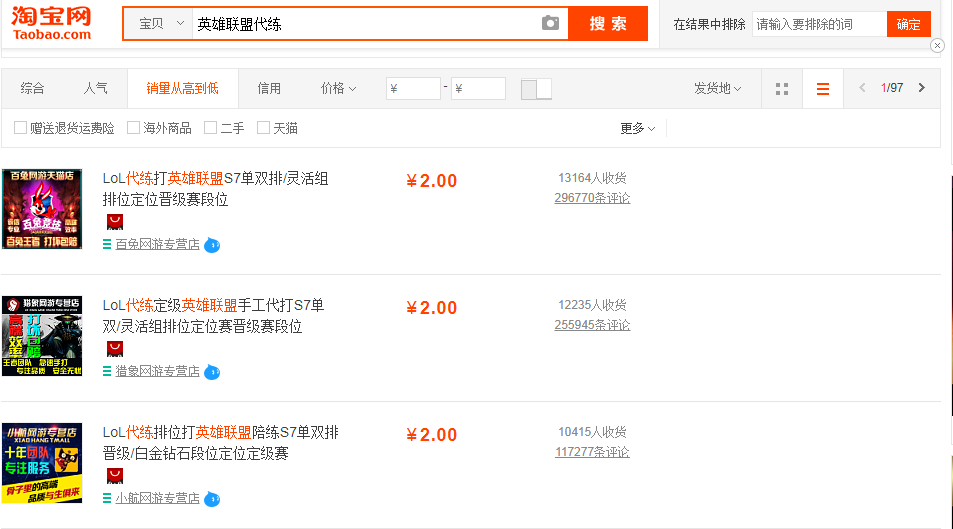
Task: Open 小航网游专营店 shop link
Action: pyautogui.click(x=157, y=498)
